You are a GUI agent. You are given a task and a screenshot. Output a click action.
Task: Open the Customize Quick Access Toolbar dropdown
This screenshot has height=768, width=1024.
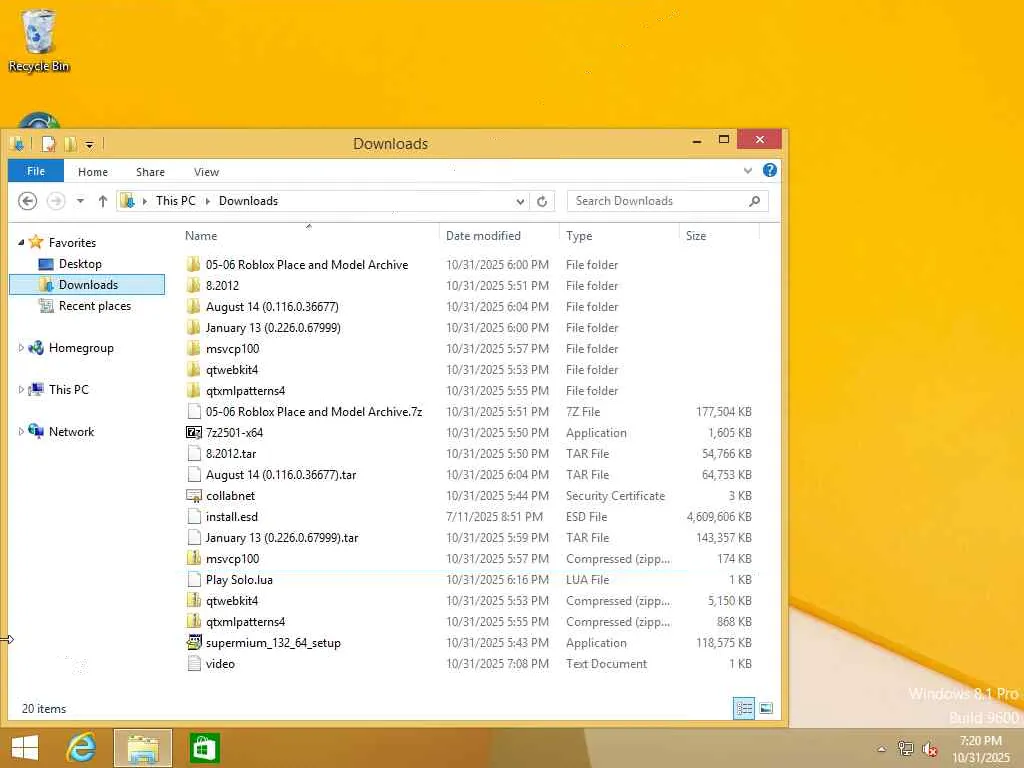pos(89,144)
